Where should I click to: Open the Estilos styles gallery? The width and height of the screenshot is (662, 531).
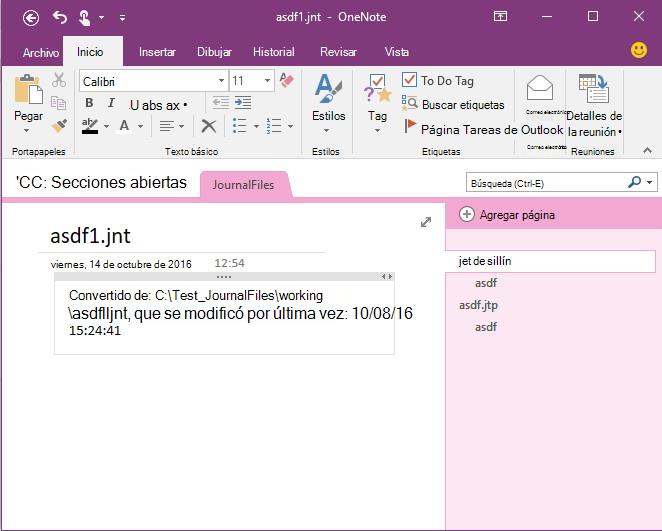coord(328,103)
